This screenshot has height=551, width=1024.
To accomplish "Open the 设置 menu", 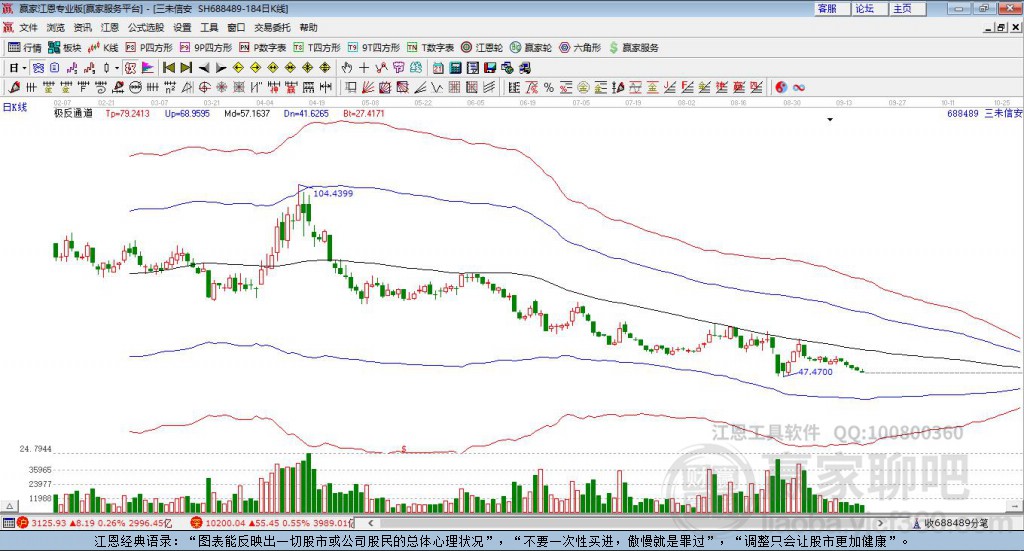I will click(182, 27).
